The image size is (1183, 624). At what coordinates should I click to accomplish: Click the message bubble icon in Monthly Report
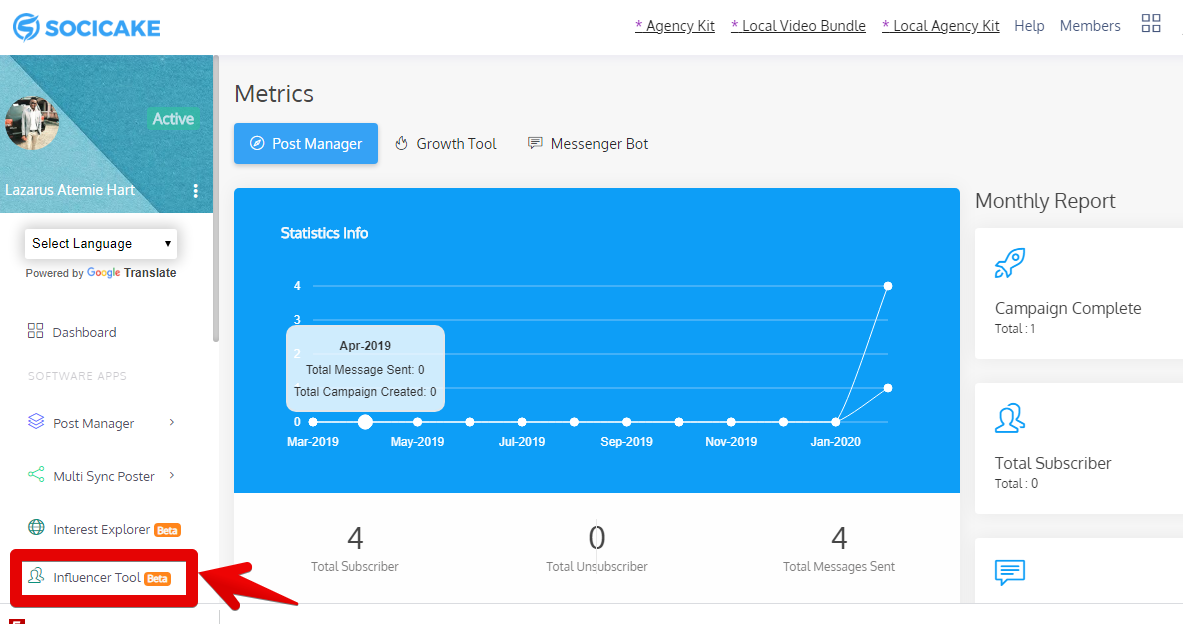pyautogui.click(x=1009, y=573)
